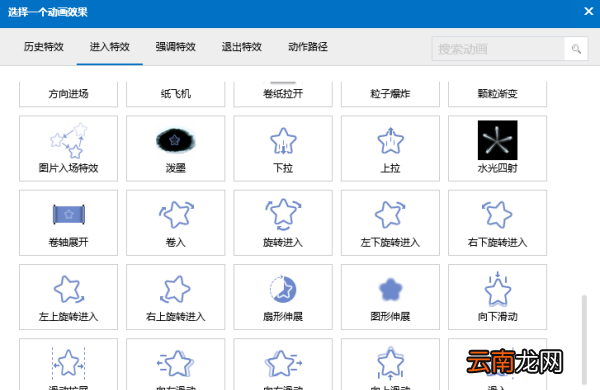
Task: Open the 历史特效 tab
Action: (x=44, y=47)
